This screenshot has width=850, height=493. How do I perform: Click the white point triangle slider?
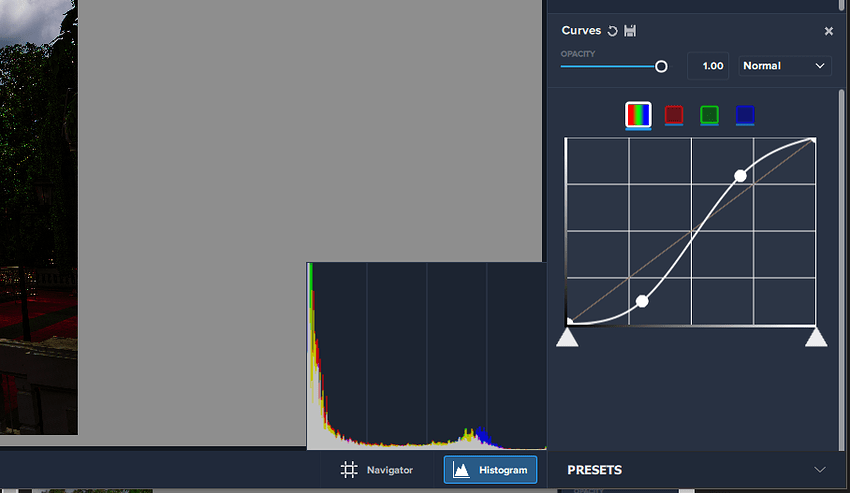tap(816, 337)
